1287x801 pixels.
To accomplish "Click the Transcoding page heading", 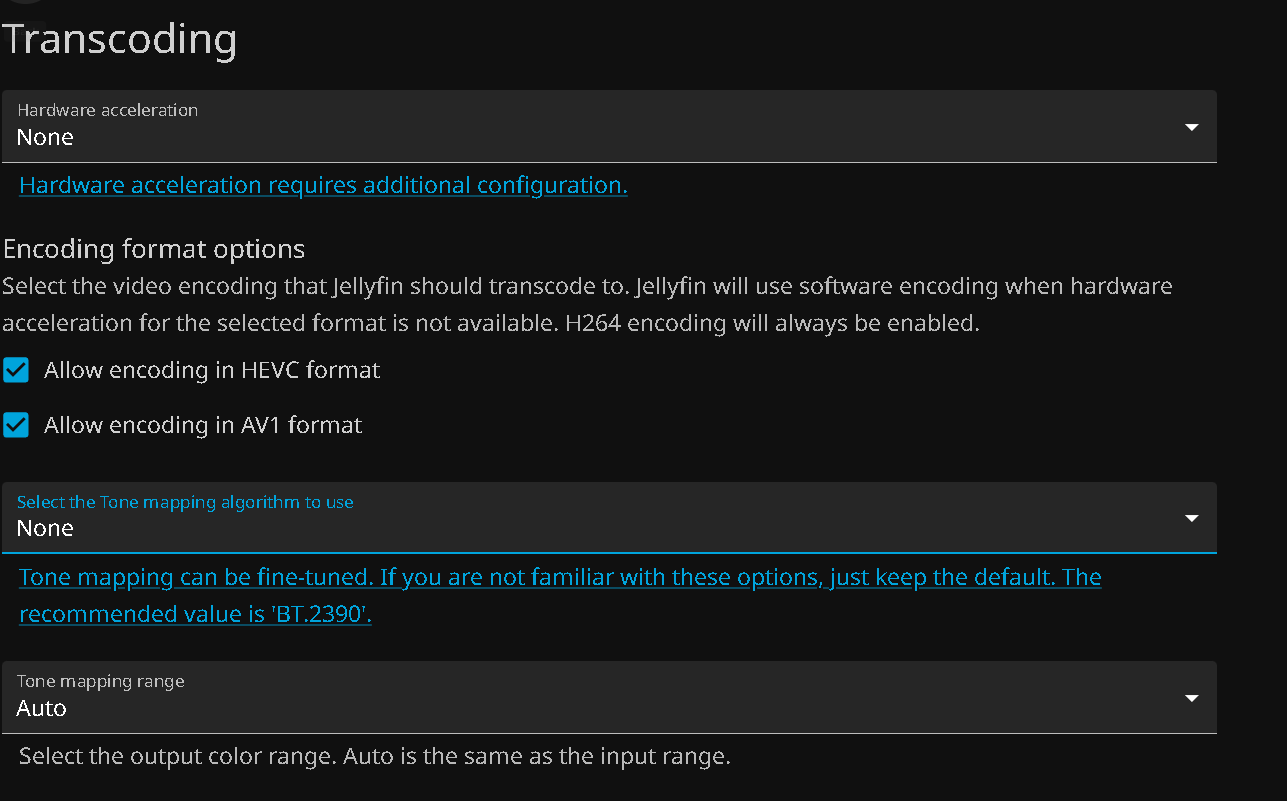I will click(120, 40).
